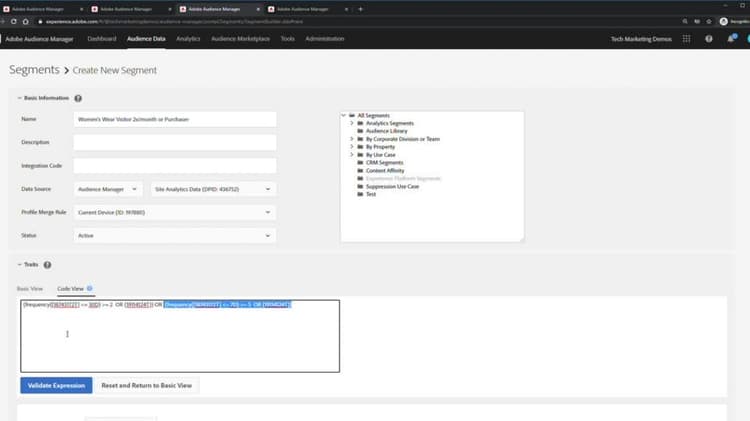Click the Name input field
750x421 pixels.
(x=175, y=119)
